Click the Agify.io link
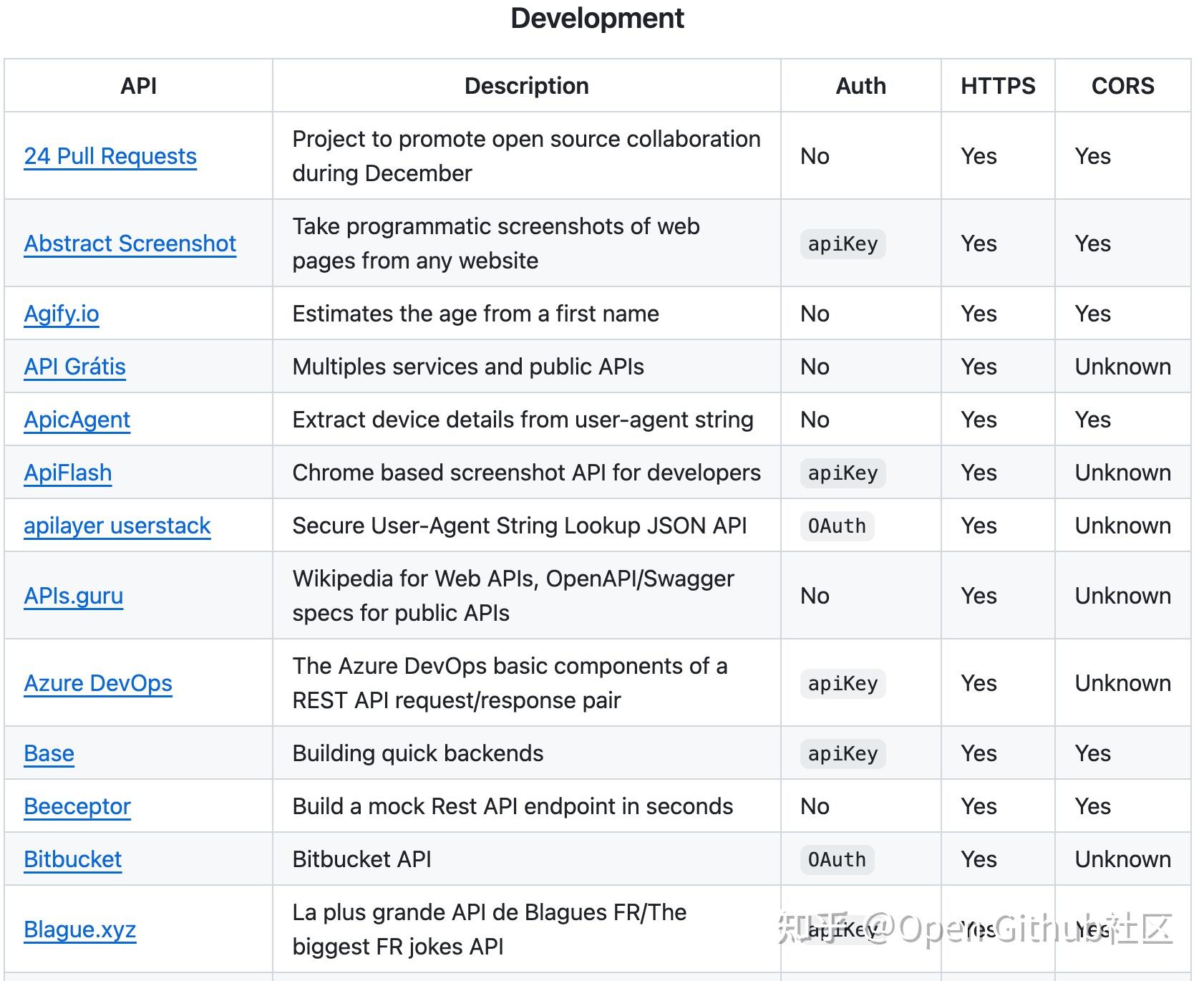This screenshot has height=981, width=1204. 62,314
